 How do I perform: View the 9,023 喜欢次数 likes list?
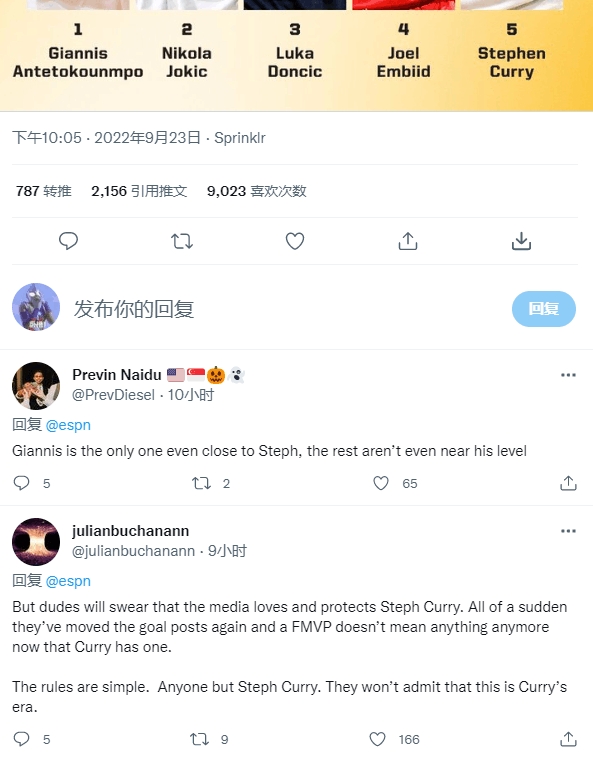click(x=256, y=191)
